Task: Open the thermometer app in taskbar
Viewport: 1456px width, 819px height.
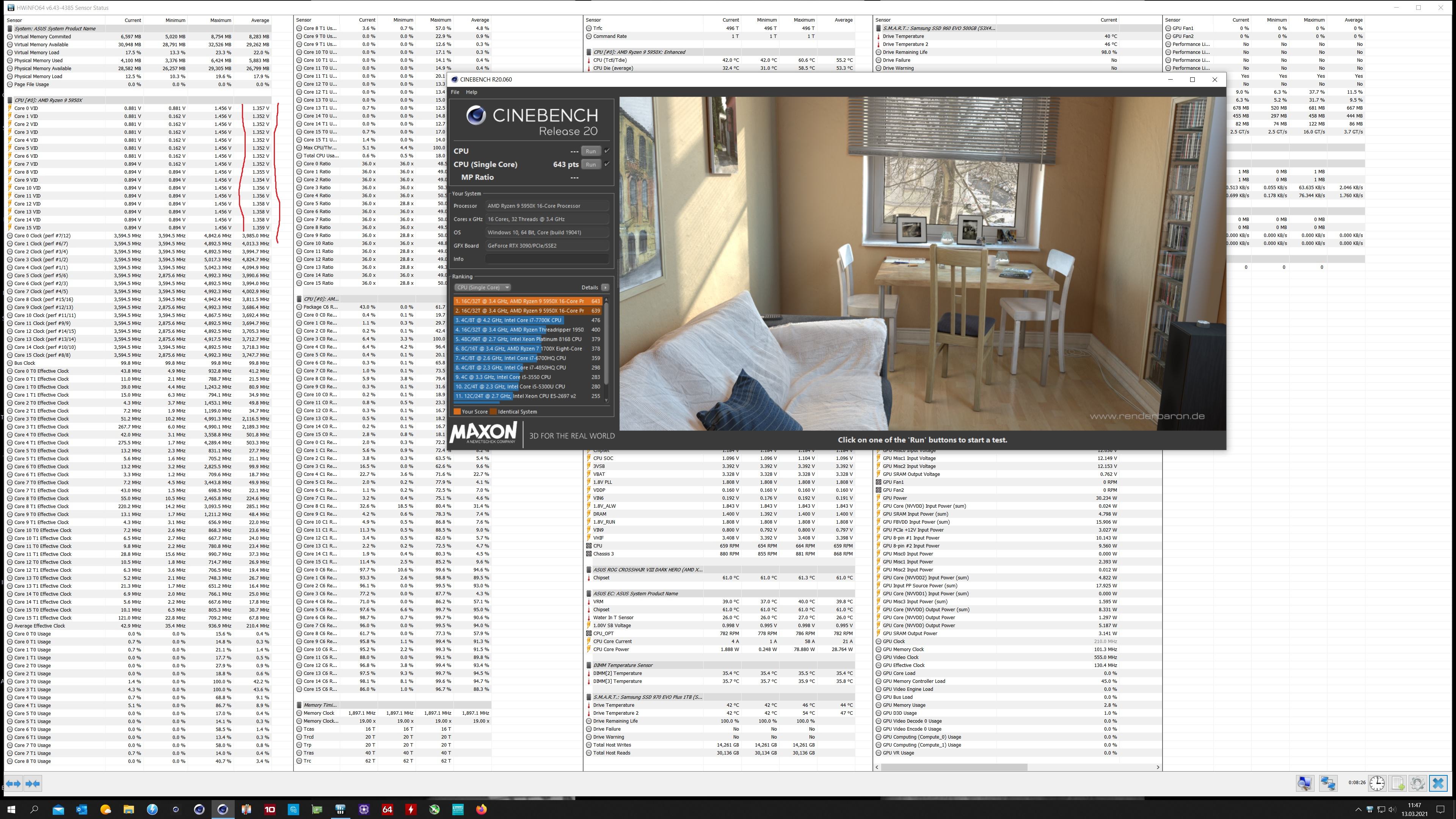Action: tap(246, 810)
